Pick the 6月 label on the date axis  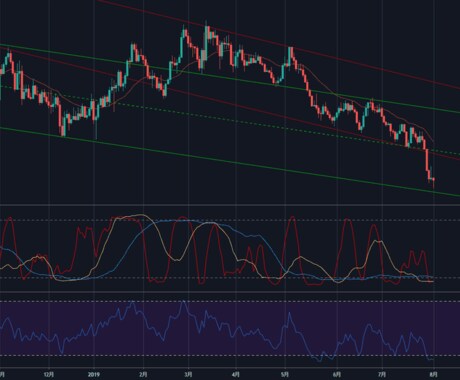[337, 374]
